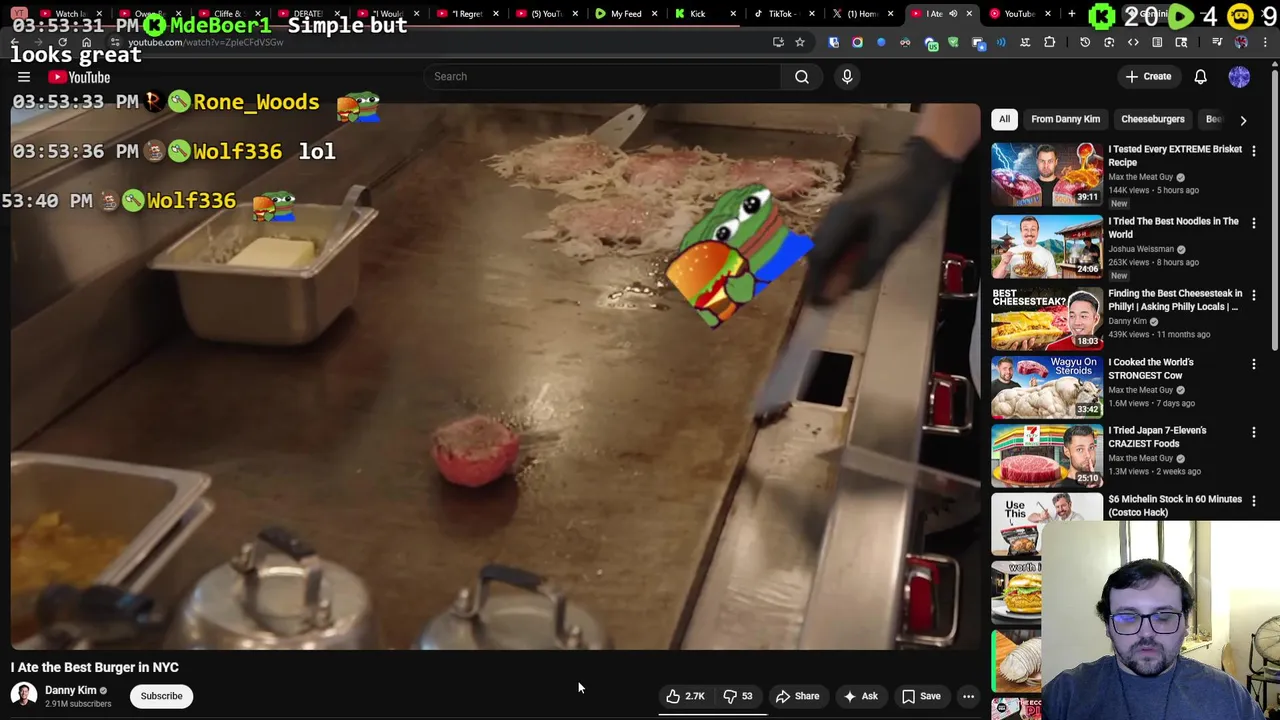Open the Create menu
The height and width of the screenshot is (720, 1280).
tap(1148, 76)
